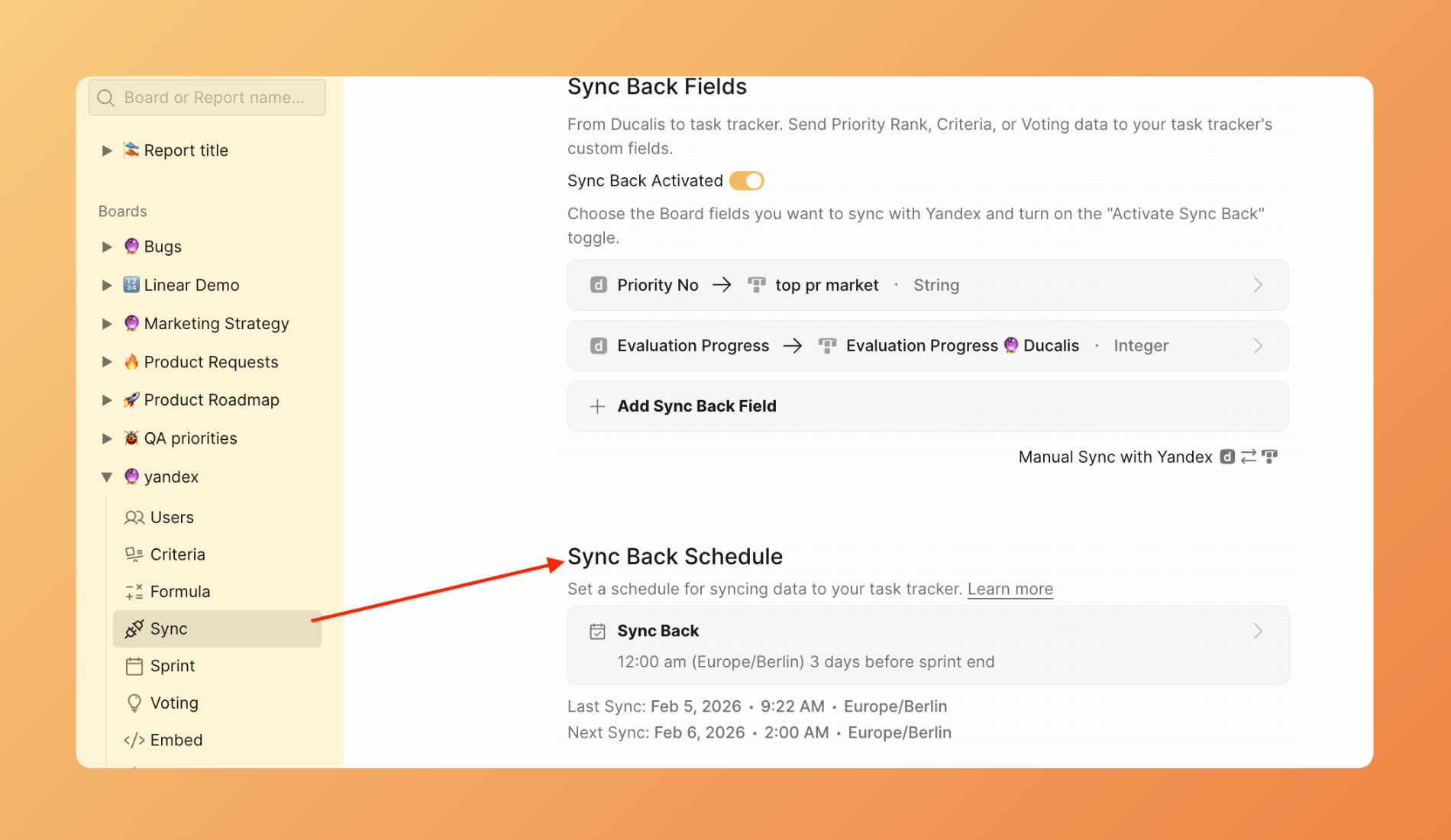Collapse the yandex board tree
The height and width of the screenshot is (840, 1451).
(x=107, y=477)
